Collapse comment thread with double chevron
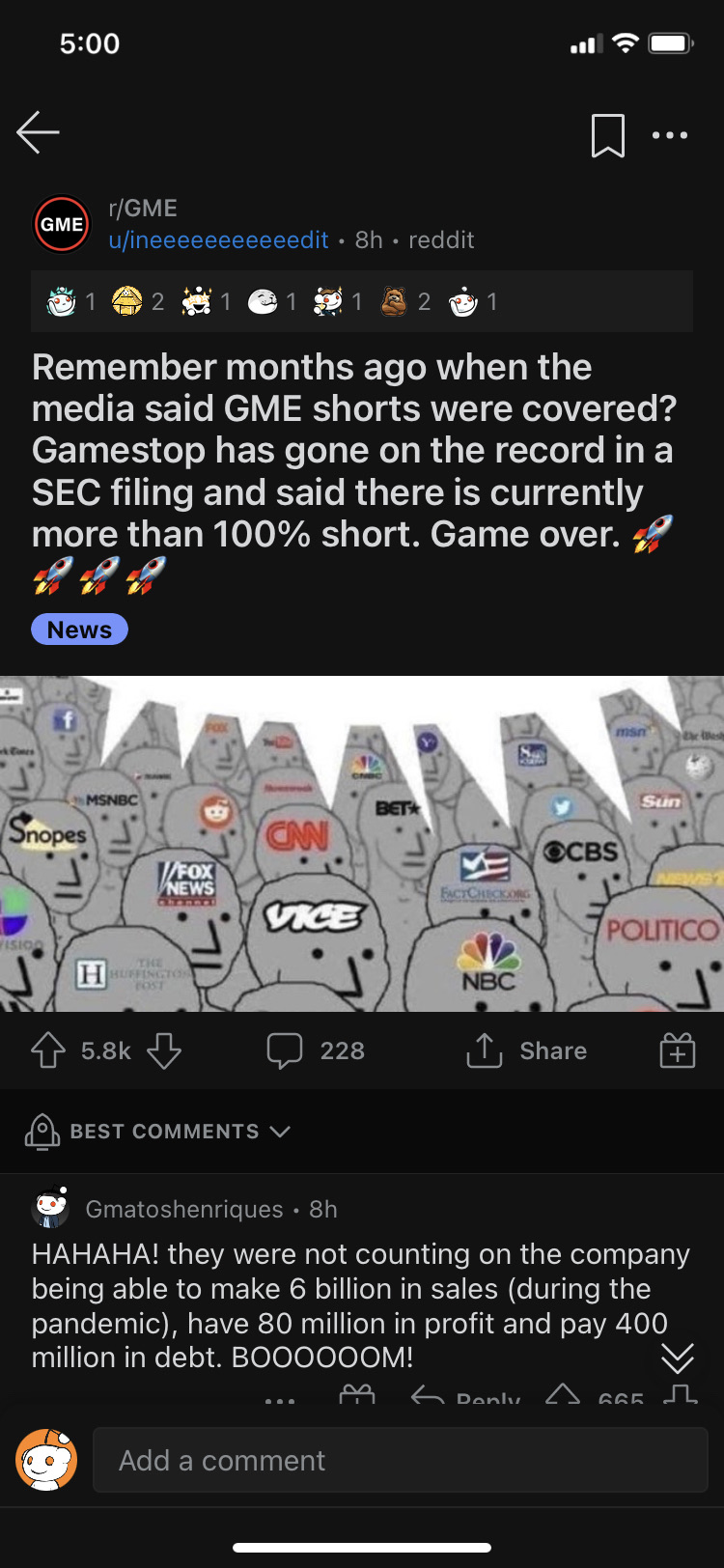 coord(678,1358)
